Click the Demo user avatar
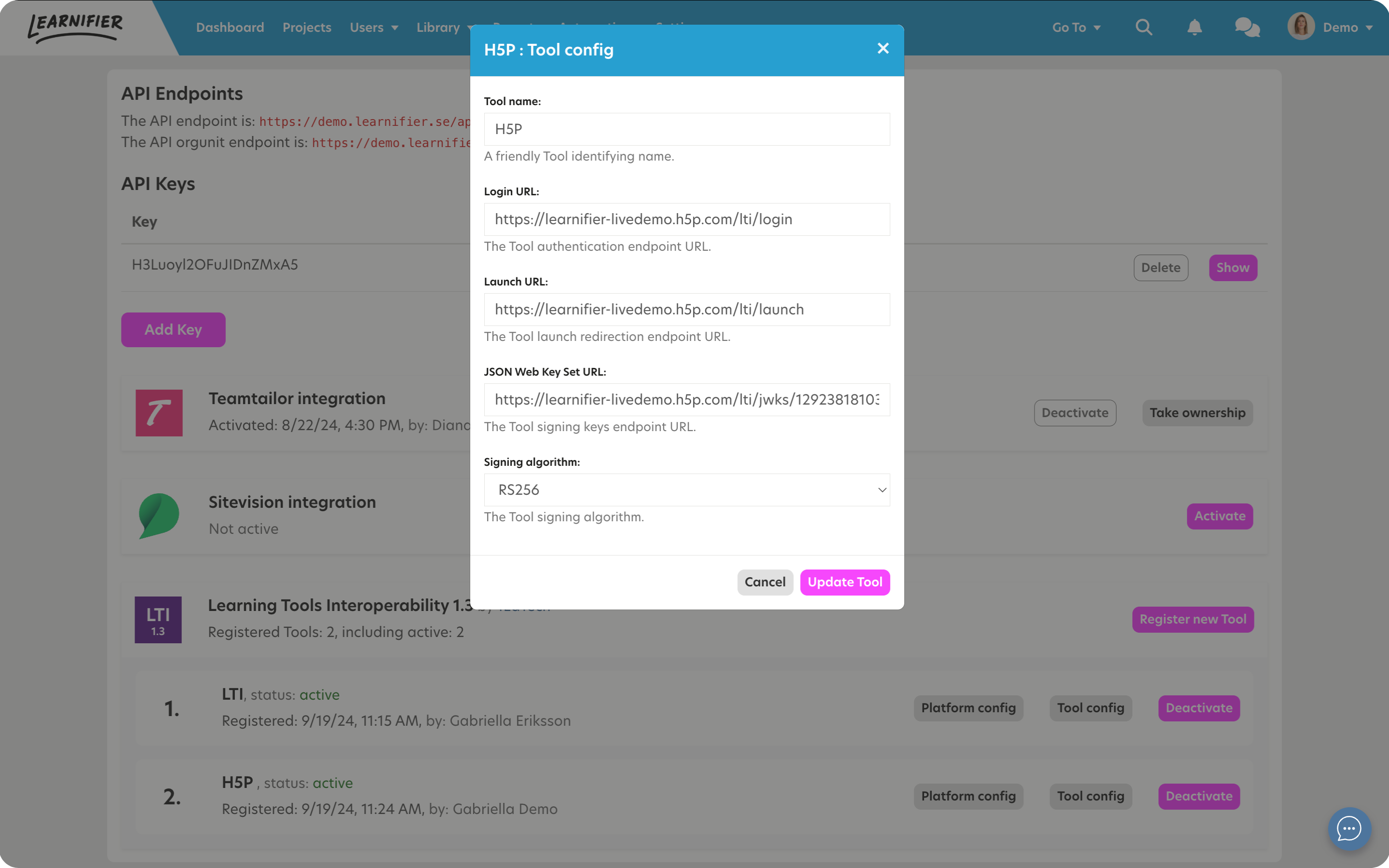 1301,27
